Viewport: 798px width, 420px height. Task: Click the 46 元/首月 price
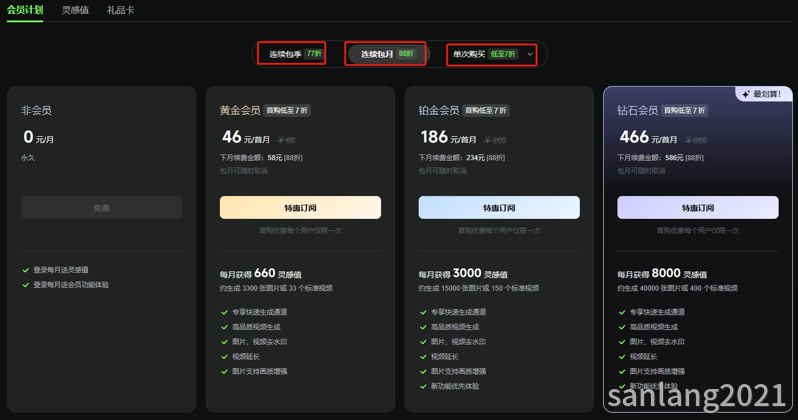click(246, 137)
